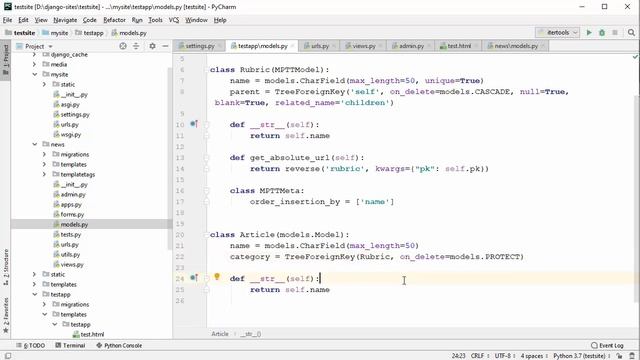
Task: Open the Event Log
Action: pos(607,345)
